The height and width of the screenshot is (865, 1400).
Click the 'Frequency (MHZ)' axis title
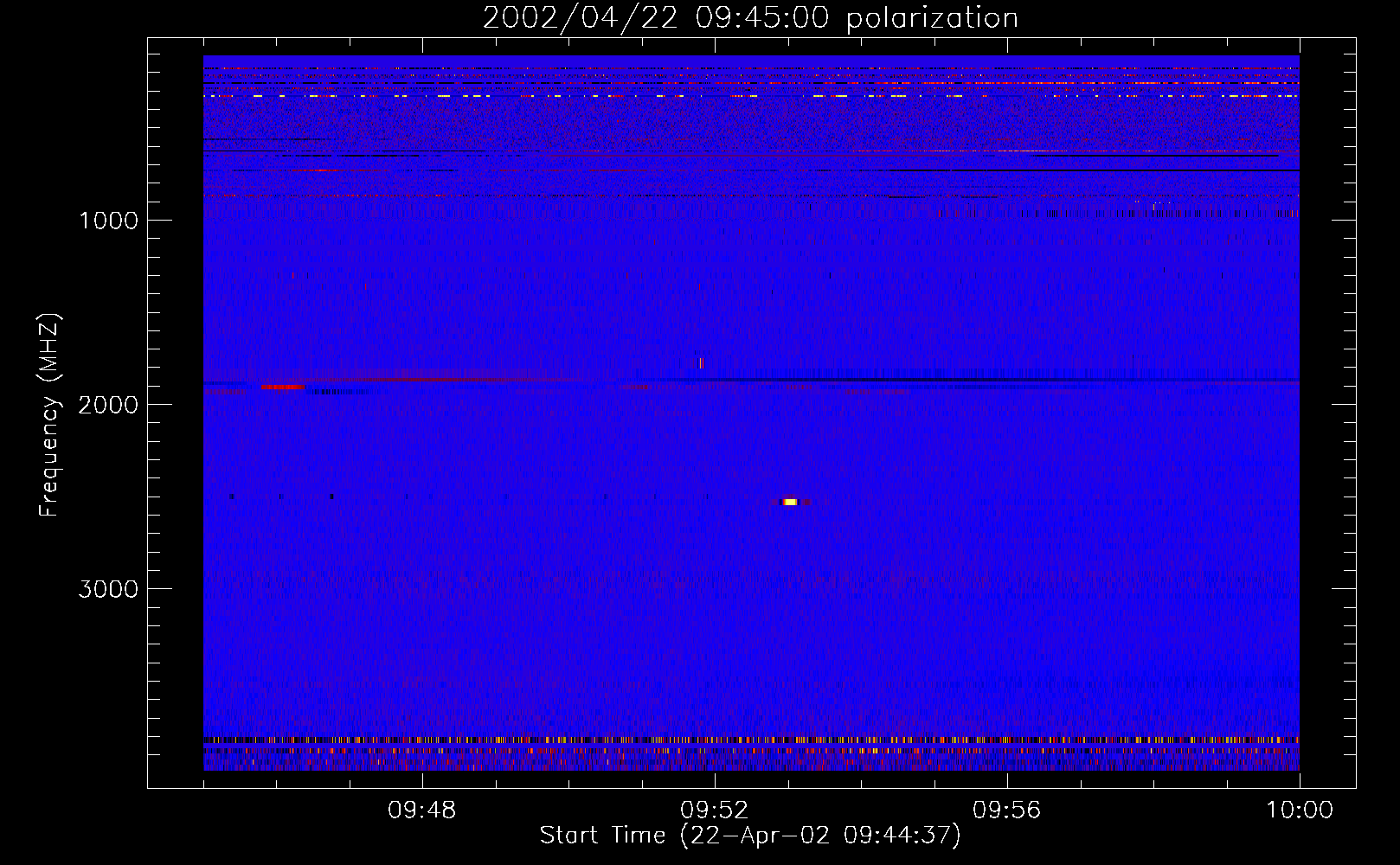click(49, 415)
